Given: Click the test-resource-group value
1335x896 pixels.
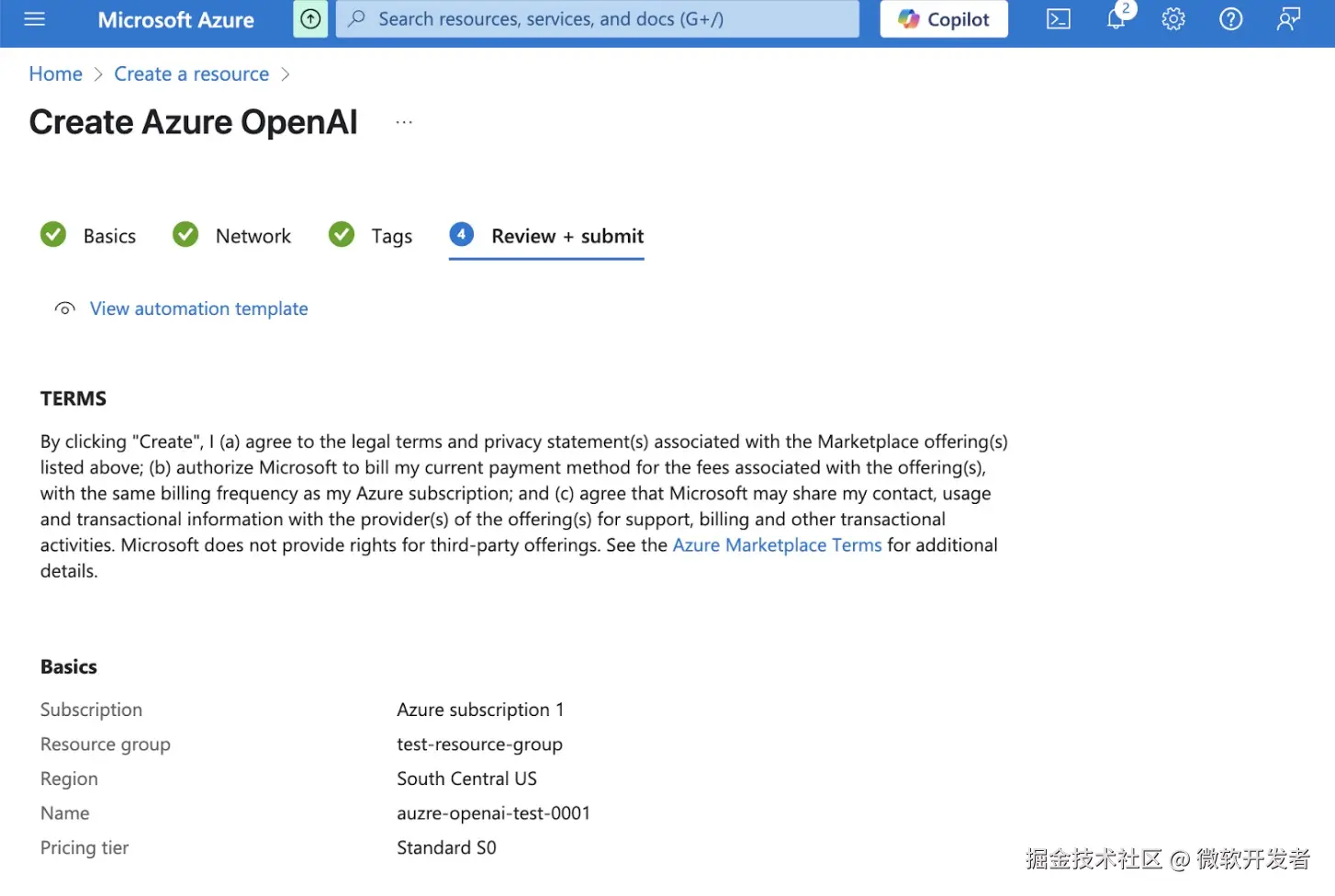Looking at the screenshot, I should coord(479,745).
